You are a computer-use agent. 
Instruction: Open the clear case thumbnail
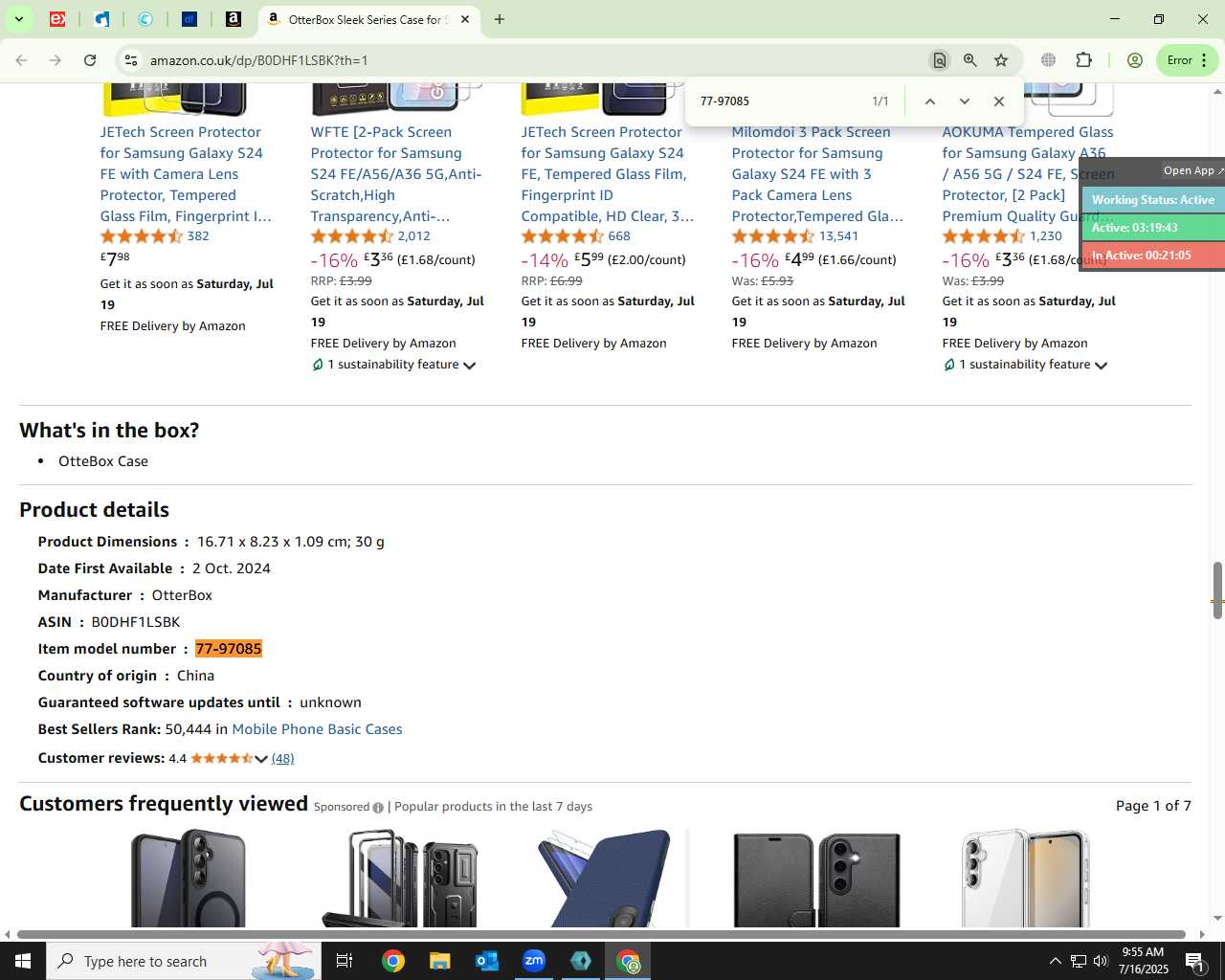click(x=1026, y=878)
